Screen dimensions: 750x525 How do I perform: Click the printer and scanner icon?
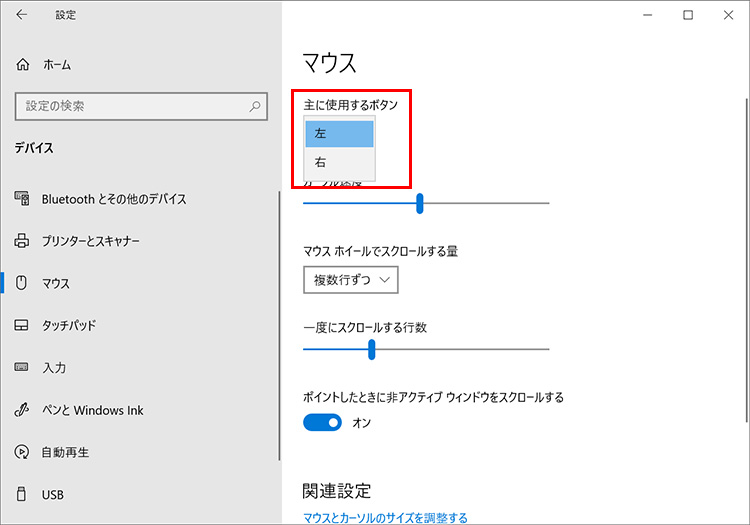click(23, 241)
